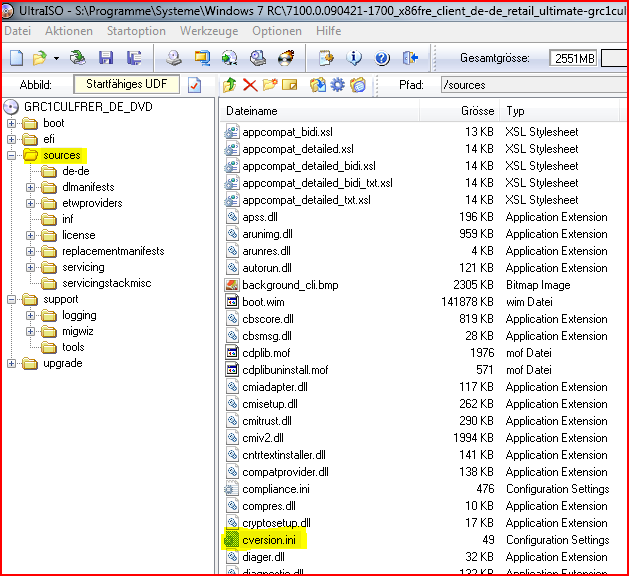
Task: Sort by Dateiname column header
Action: 319,111
